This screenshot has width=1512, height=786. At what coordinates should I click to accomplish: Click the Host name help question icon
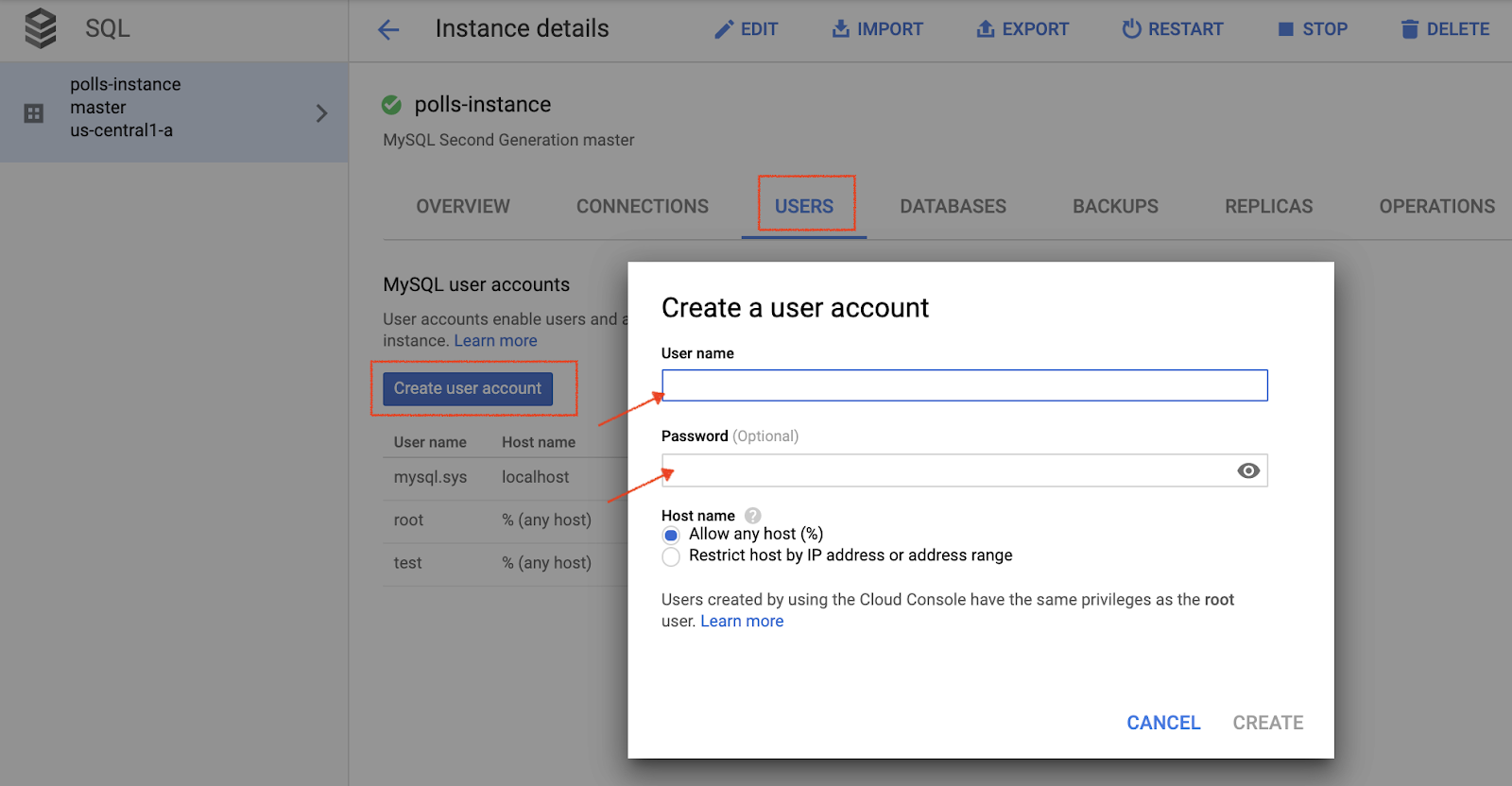(752, 516)
